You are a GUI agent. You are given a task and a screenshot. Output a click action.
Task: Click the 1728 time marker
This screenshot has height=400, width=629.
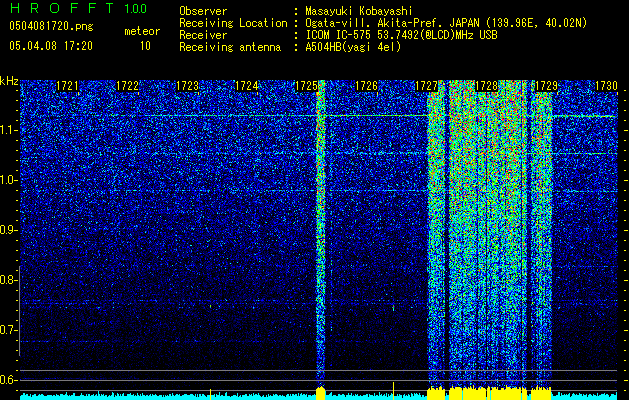pyautogui.click(x=486, y=86)
